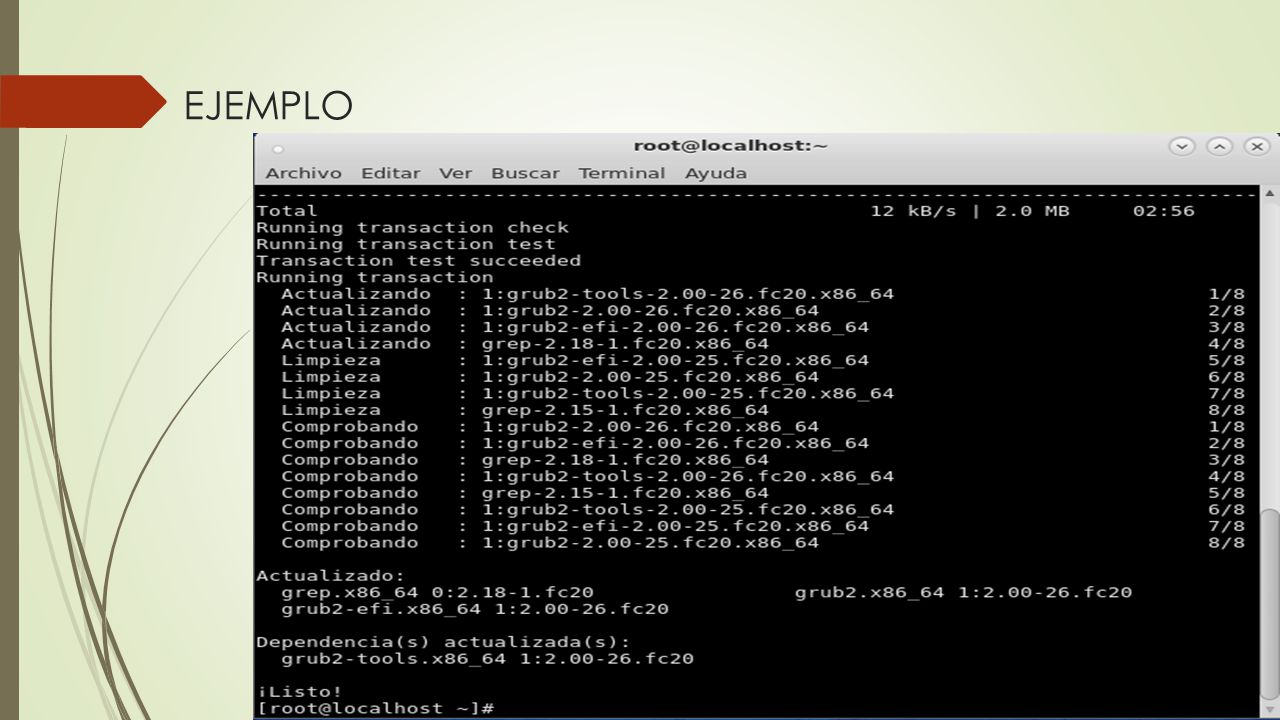This screenshot has height=720, width=1280.
Task: Close the root@localhost terminal window
Action: point(1257,147)
